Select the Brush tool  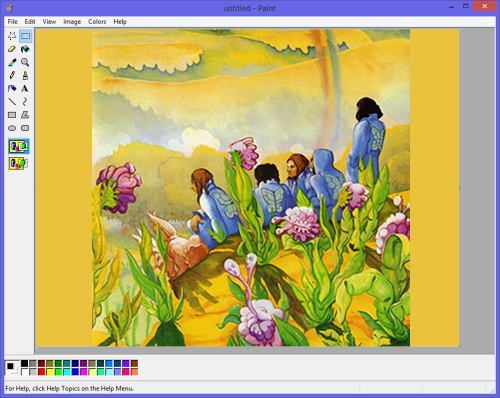pos(25,75)
